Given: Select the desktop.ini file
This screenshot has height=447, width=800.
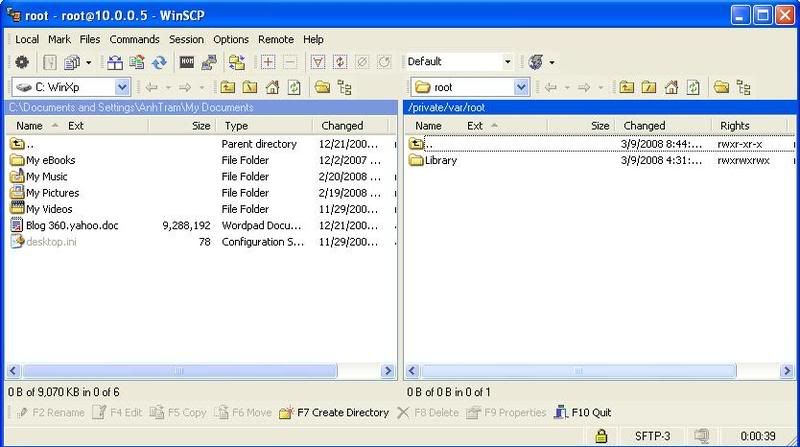Looking at the screenshot, I should point(43,242).
